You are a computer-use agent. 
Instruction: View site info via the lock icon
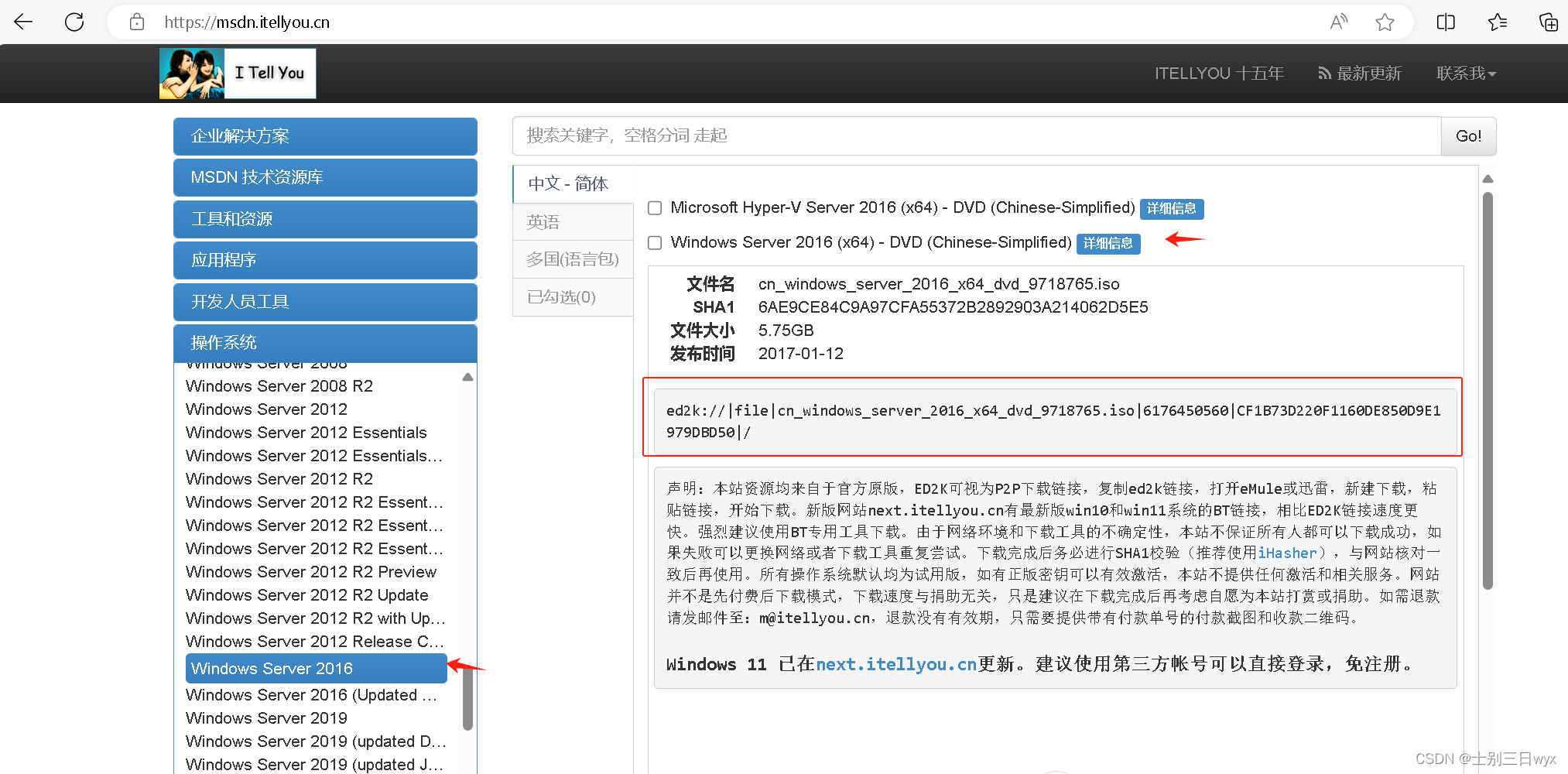[137, 22]
